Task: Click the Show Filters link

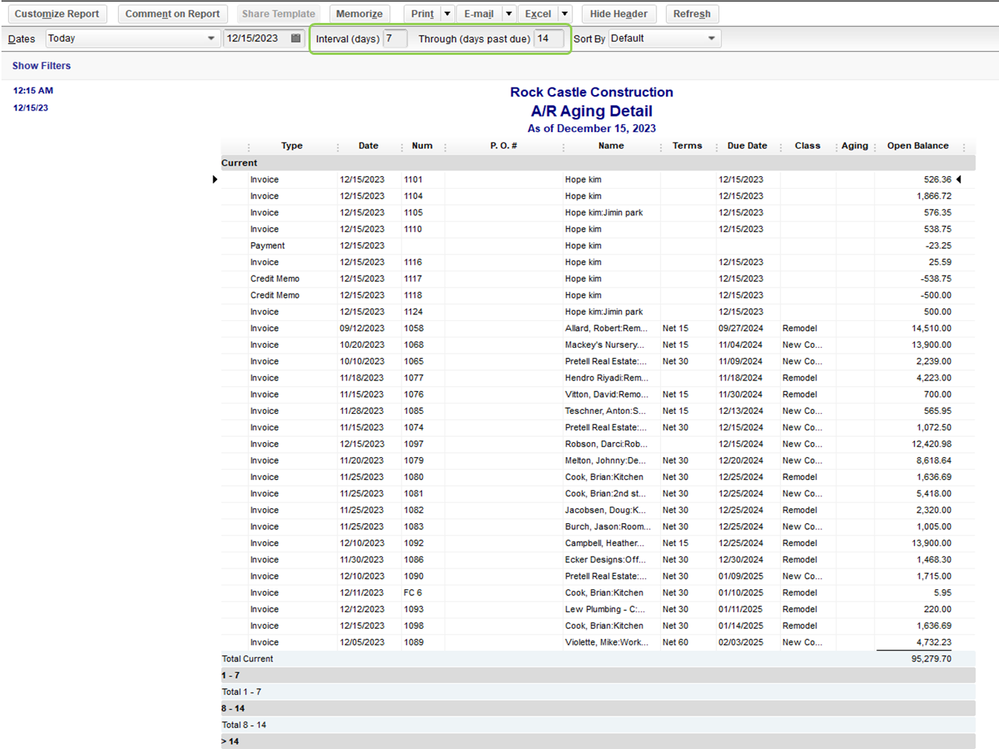Action: 41,66
